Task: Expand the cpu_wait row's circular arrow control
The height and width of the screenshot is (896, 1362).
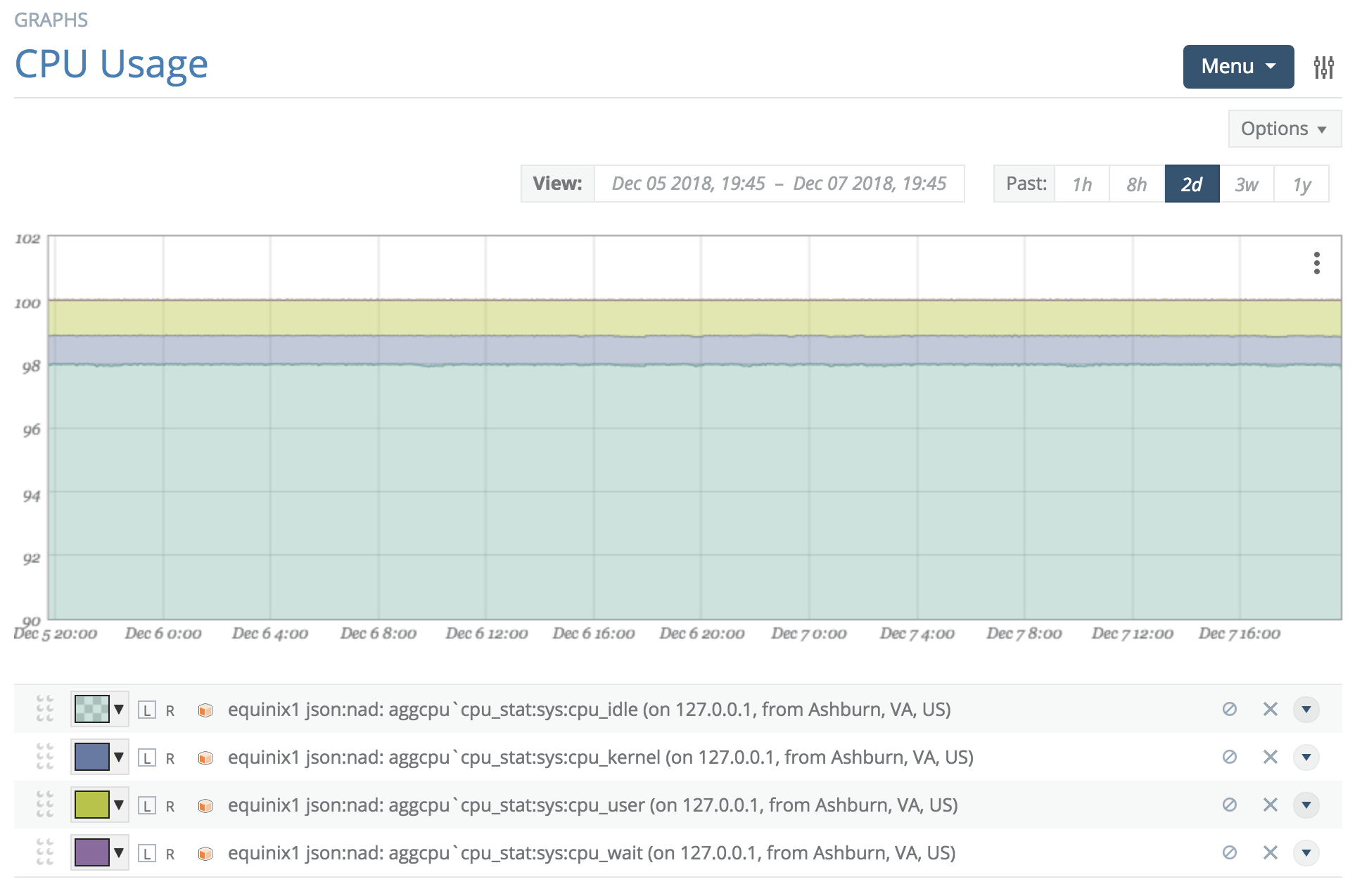Action: 1307,852
